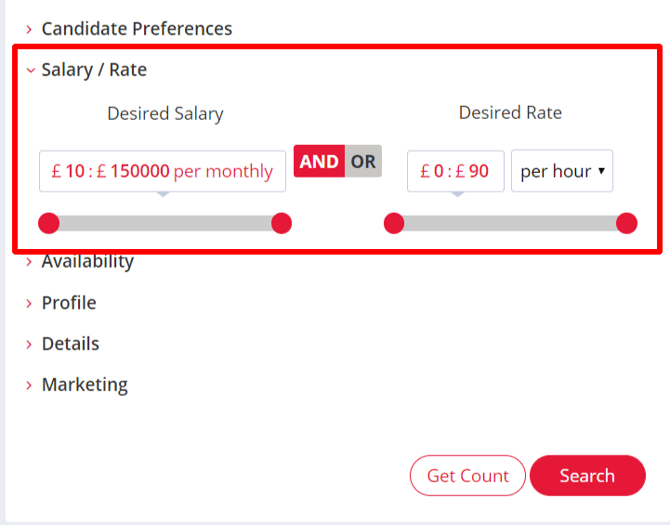
Task: Click the salary slider maximum handle
Action: tap(281, 223)
